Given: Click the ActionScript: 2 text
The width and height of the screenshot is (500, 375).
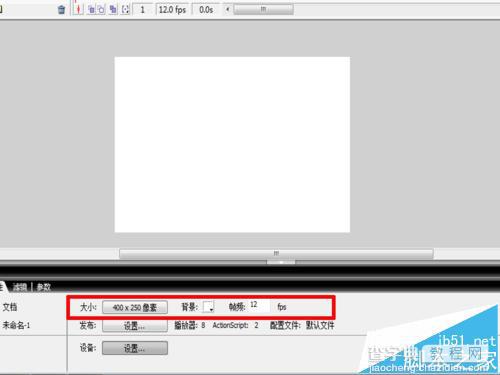Looking at the screenshot, I should tap(235, 325).
